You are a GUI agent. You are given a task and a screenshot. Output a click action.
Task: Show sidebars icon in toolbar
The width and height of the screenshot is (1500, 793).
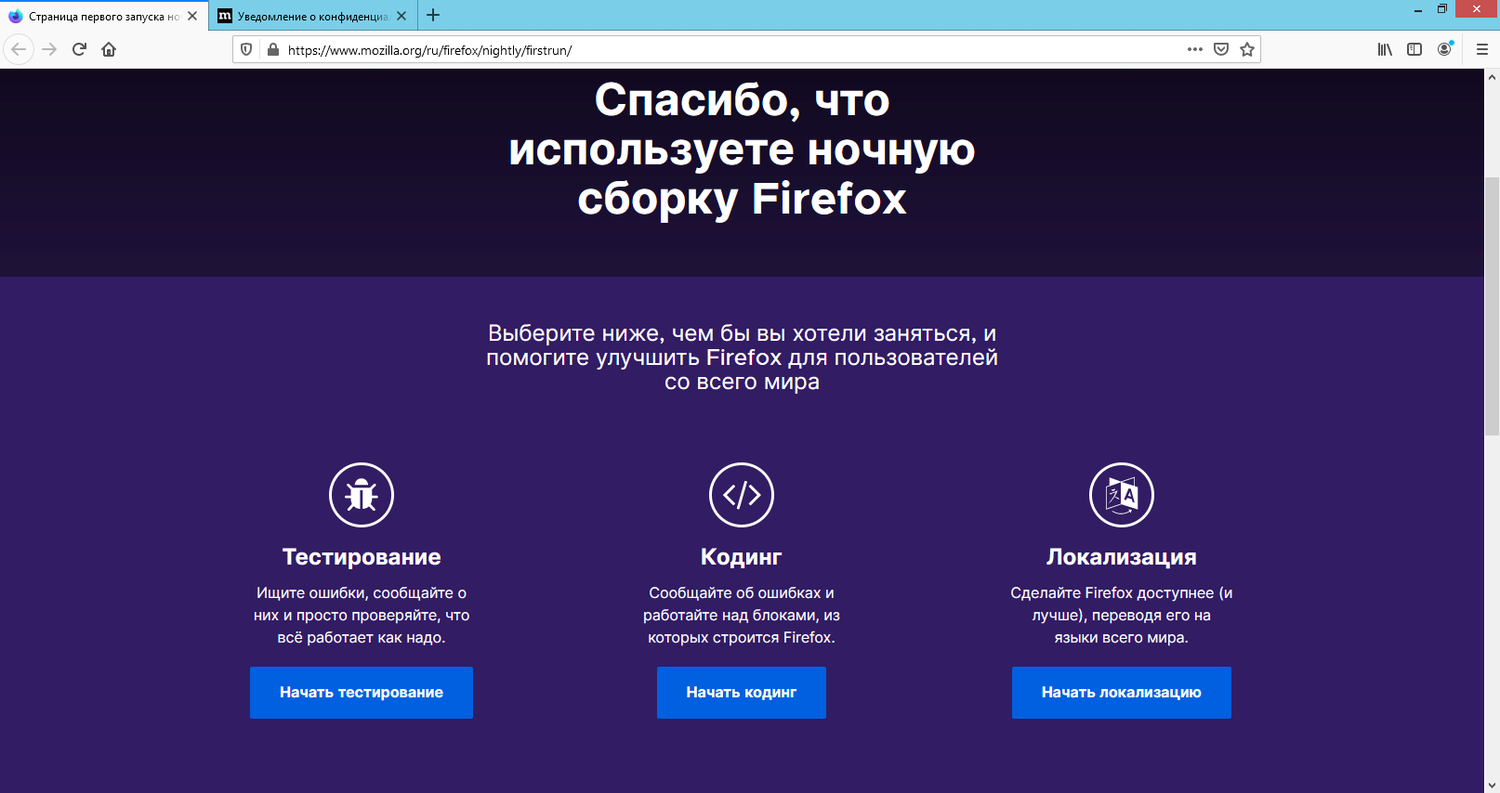pyautogui.click(x=1414, y=49)
